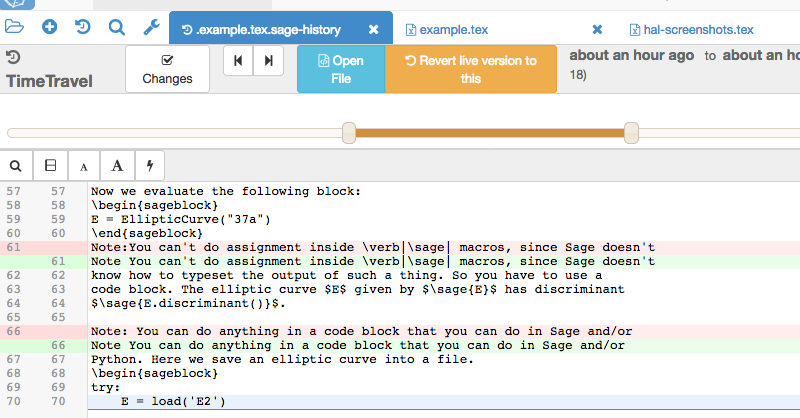Click the left handle of revision slider

(349, 132)
